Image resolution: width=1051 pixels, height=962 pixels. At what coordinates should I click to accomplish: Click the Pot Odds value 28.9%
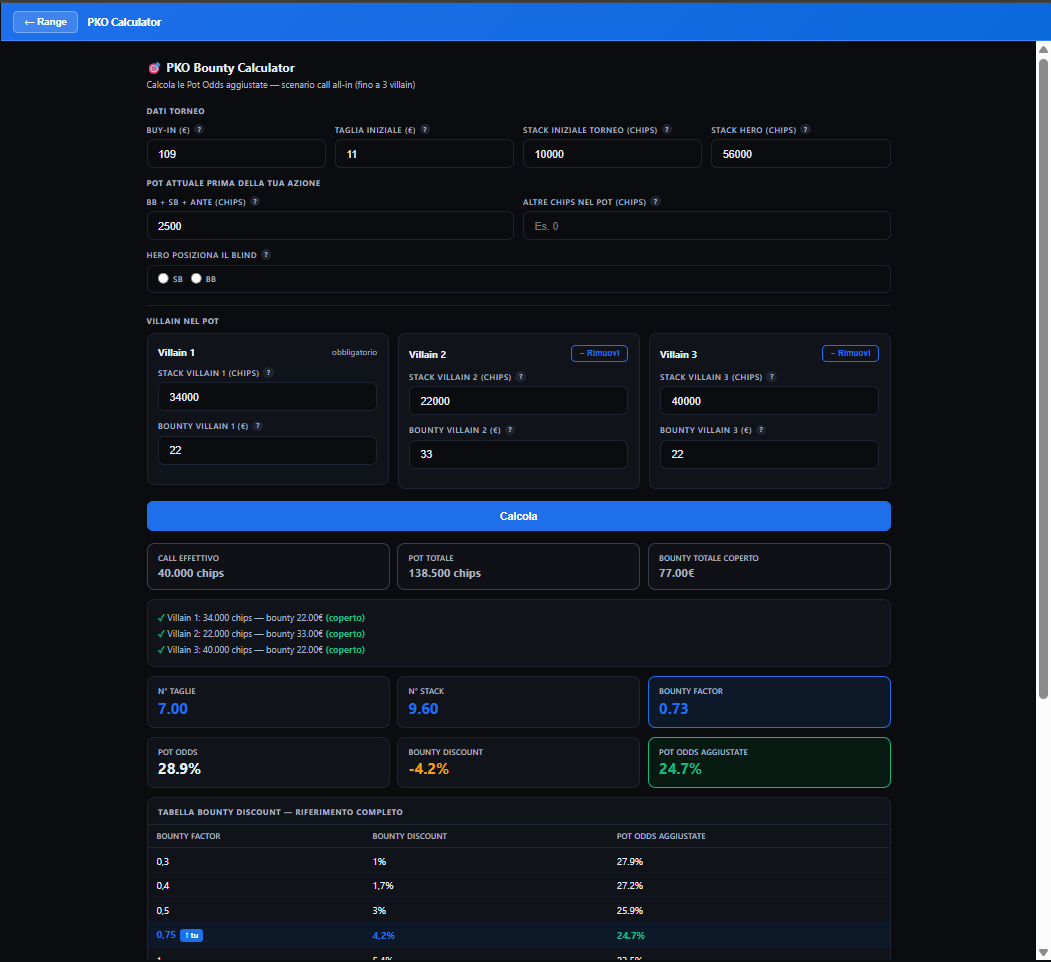point(180,769)
